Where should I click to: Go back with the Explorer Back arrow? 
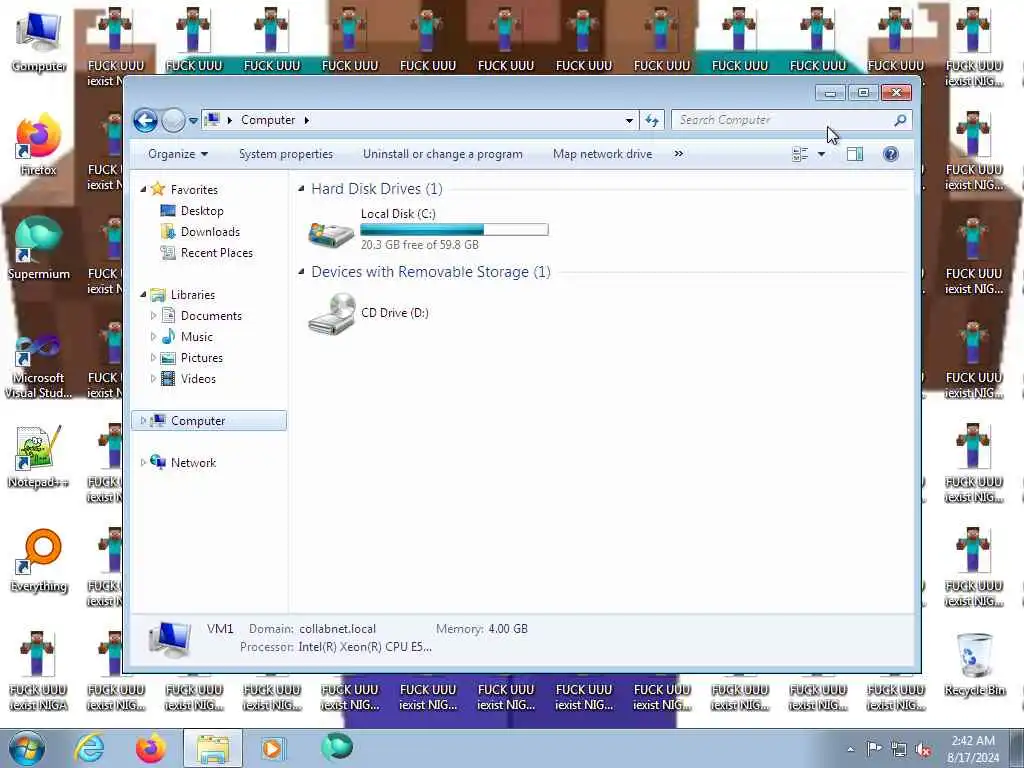(145, 120)
